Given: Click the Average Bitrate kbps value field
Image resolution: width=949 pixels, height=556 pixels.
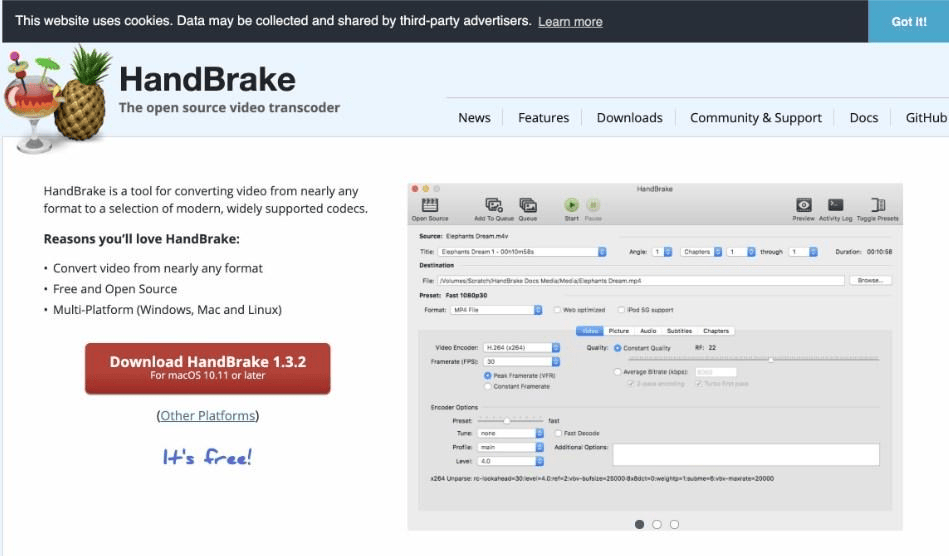Looking at the screenshot, I should [x=715, y=371].
